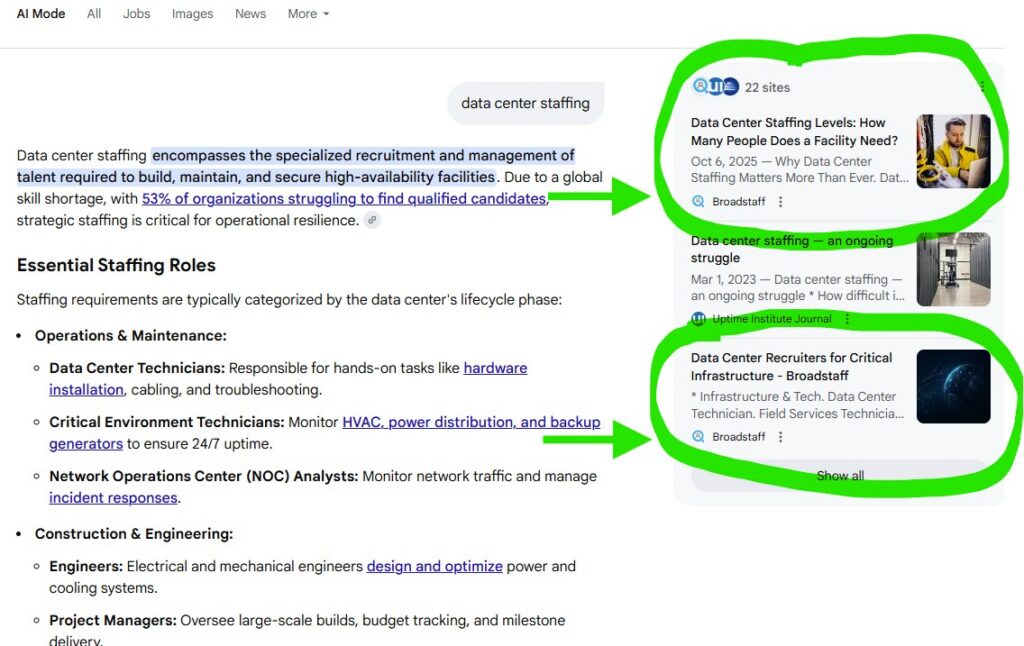1024x646 pixels.
Task: Open the 'hardware installation' link
Action: (x=494, y=368)
